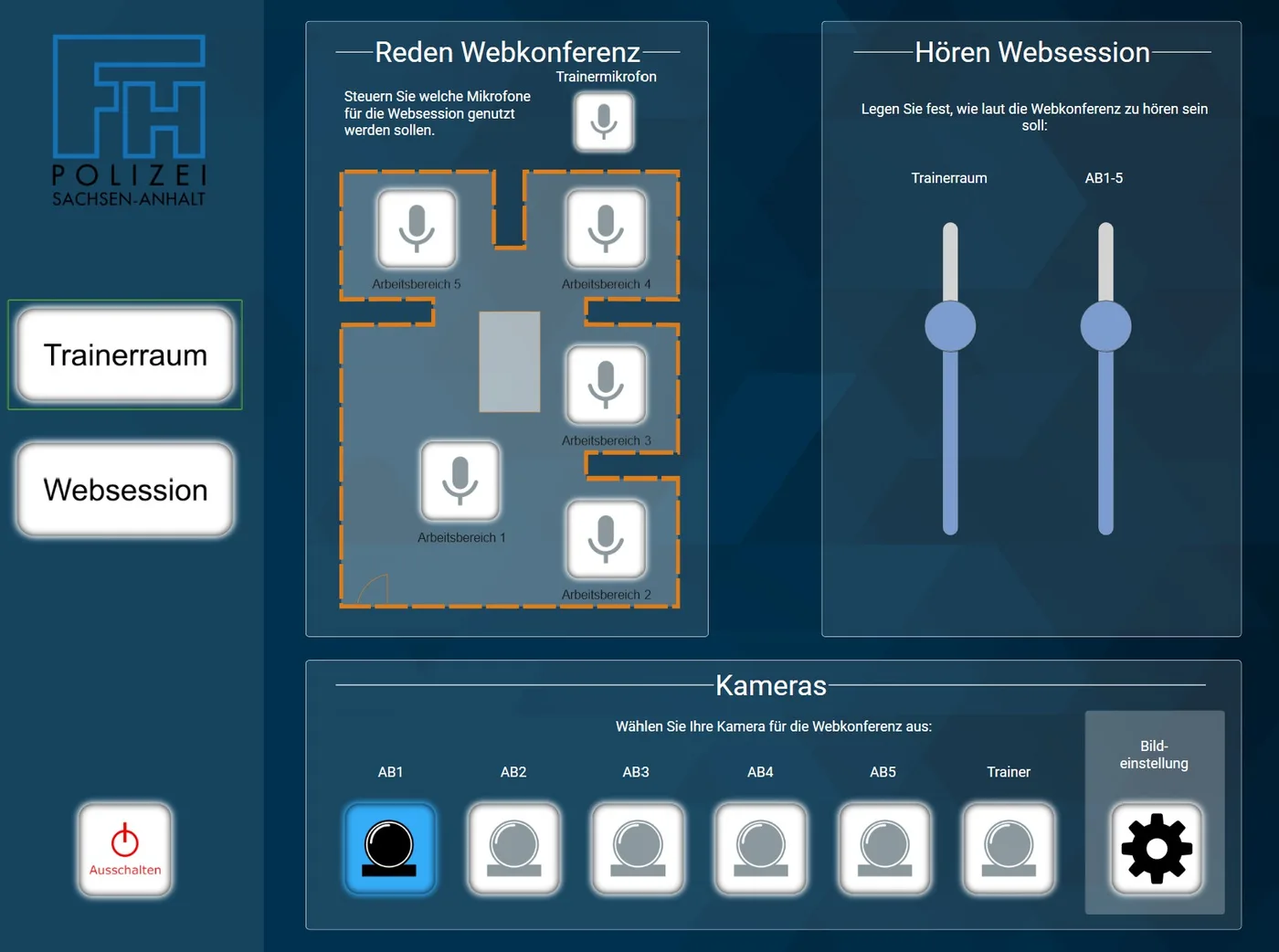This screenshot has height=952, width=1279.
Task: Enable the Arbeitsbereich 5 microphone
Action: click(x=417, y=228)
